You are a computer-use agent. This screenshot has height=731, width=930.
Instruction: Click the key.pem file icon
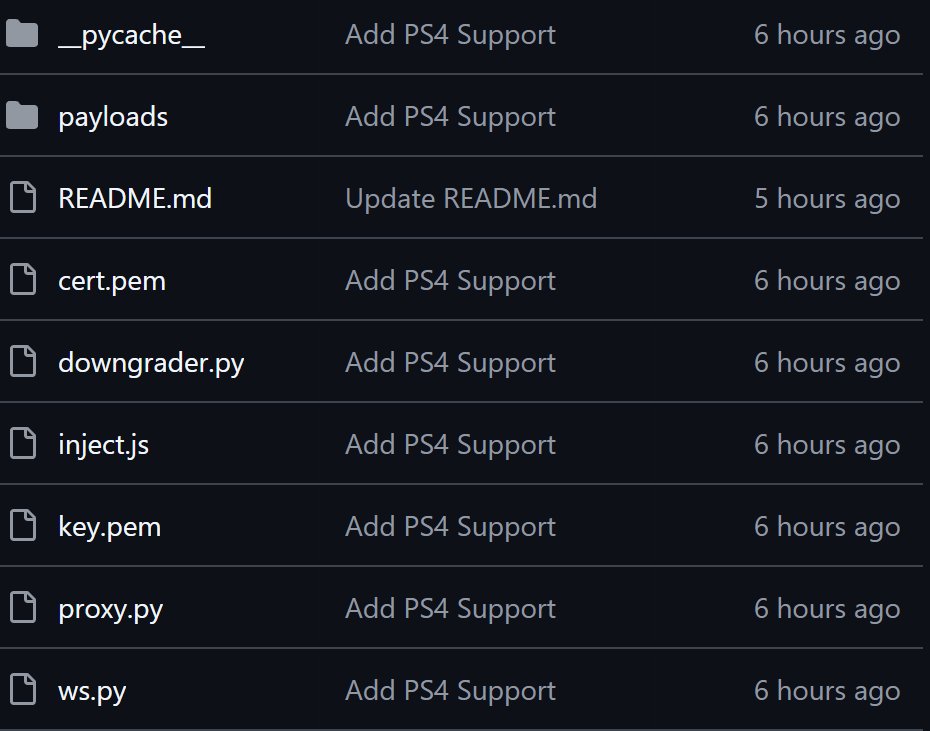pyautogui.click(x=21, y=527)
